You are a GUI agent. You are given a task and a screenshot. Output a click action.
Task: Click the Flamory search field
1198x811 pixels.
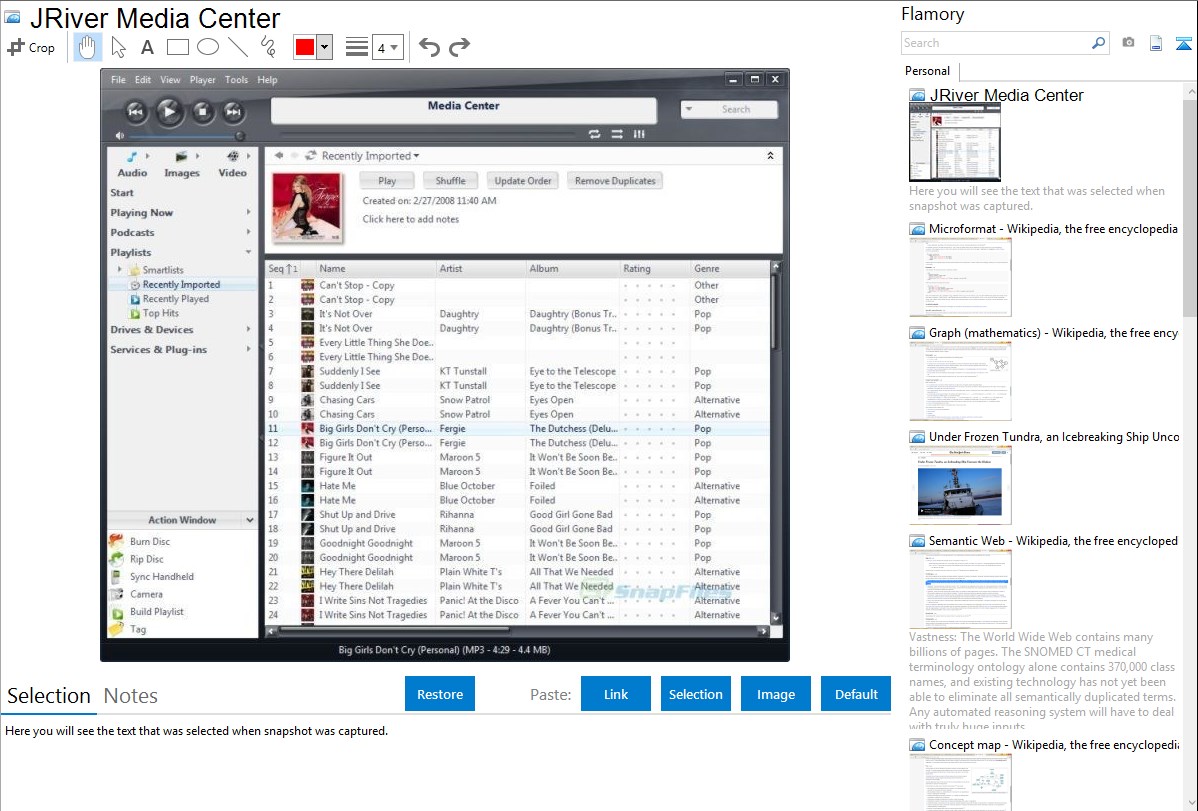(x=996, y=43)
